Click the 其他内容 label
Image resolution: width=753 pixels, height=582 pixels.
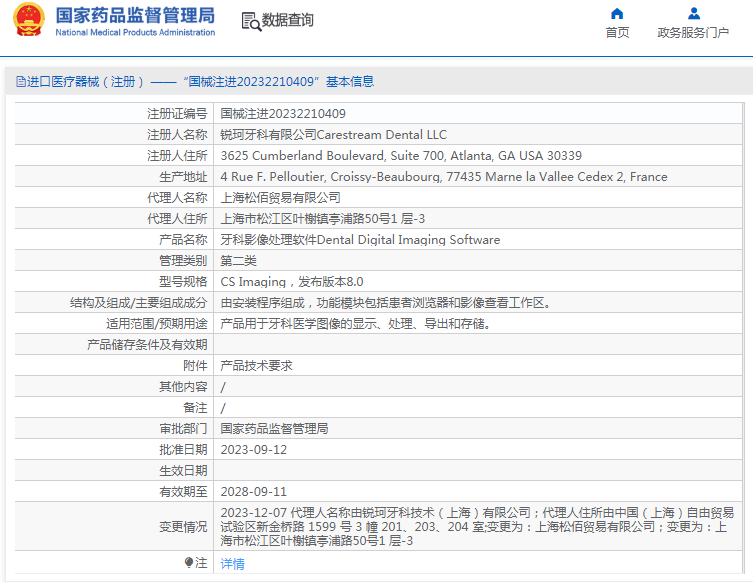pos(183,387)
